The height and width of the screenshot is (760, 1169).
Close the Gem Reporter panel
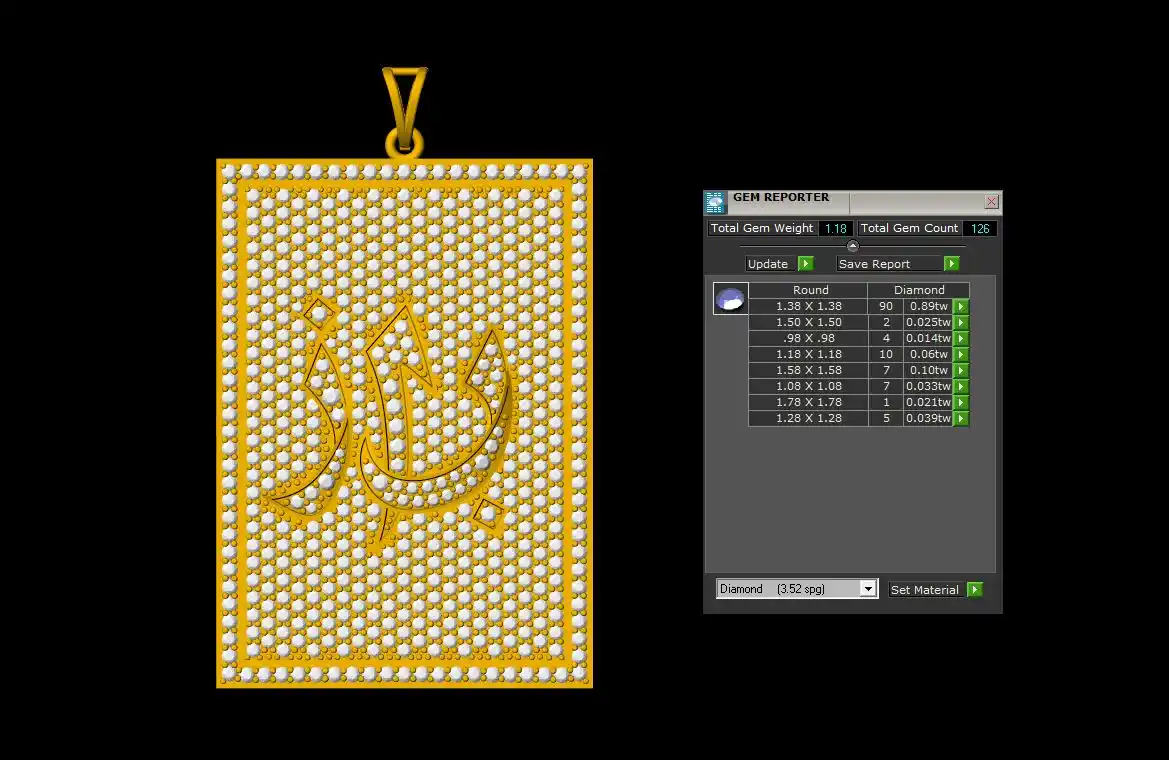pyautogui.click(x=991, y=202)
